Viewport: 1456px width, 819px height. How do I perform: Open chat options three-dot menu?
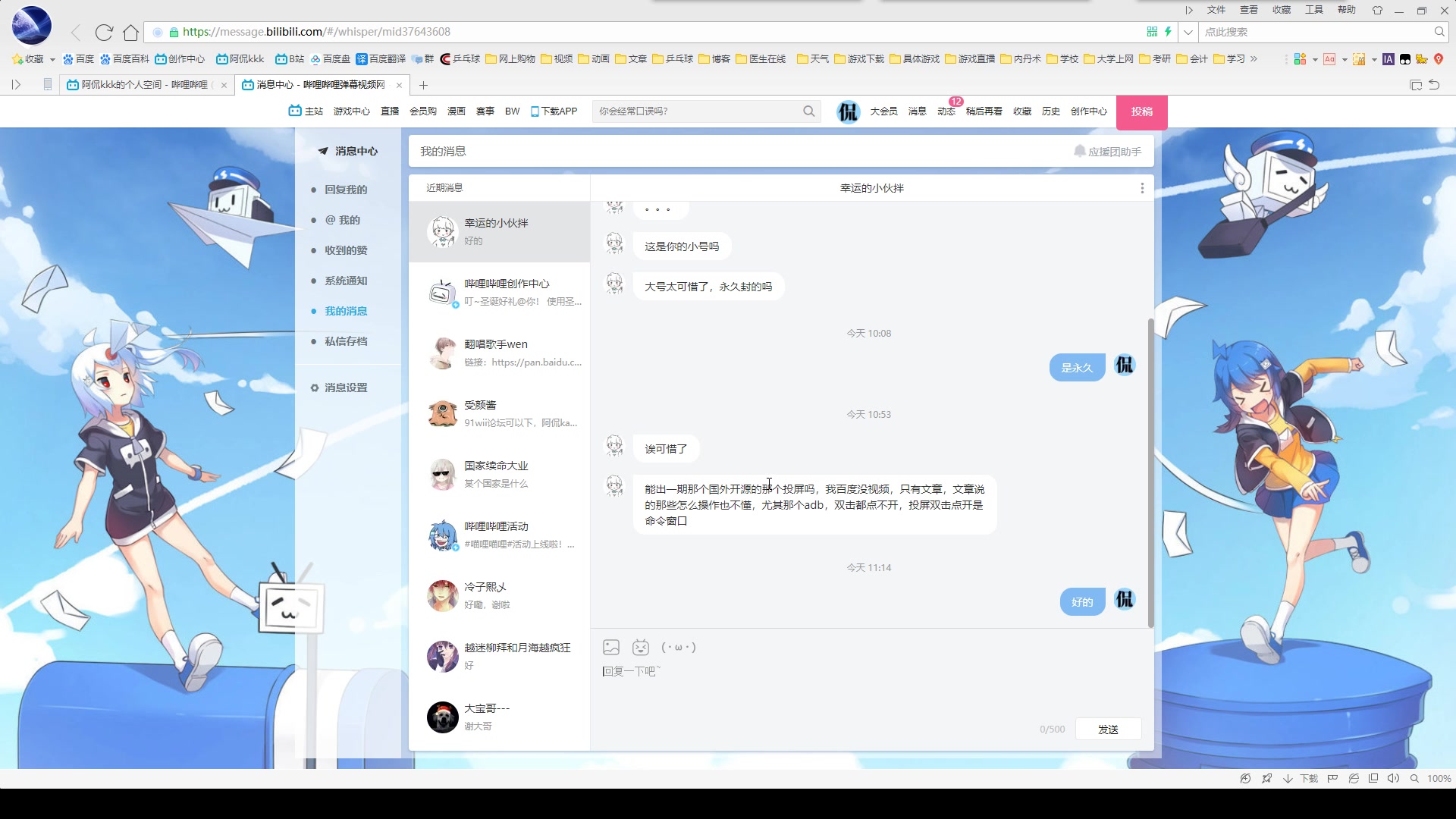[x=1142, y=188]
